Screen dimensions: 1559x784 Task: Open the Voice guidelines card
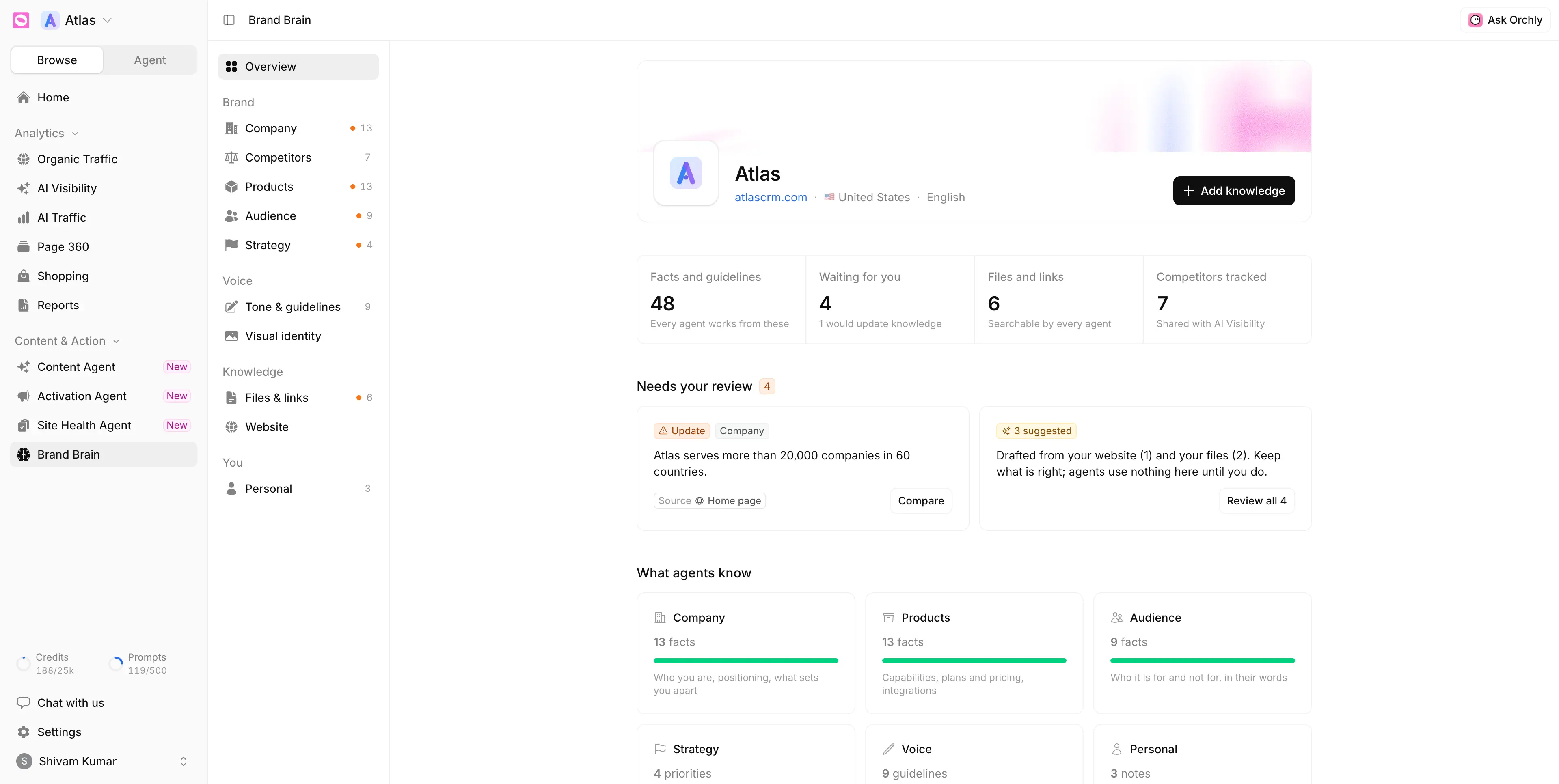coord(974,754)
